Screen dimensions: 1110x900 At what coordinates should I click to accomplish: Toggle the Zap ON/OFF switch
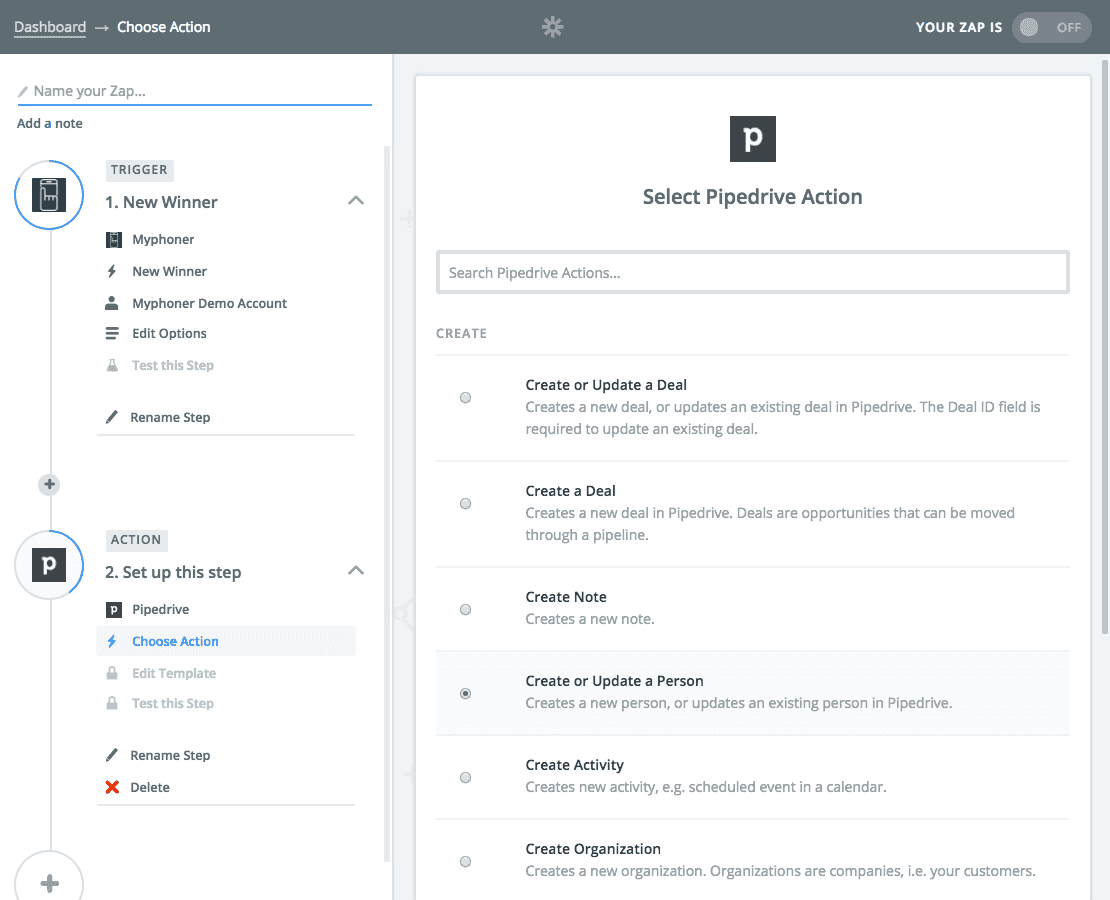(1051, 28)
